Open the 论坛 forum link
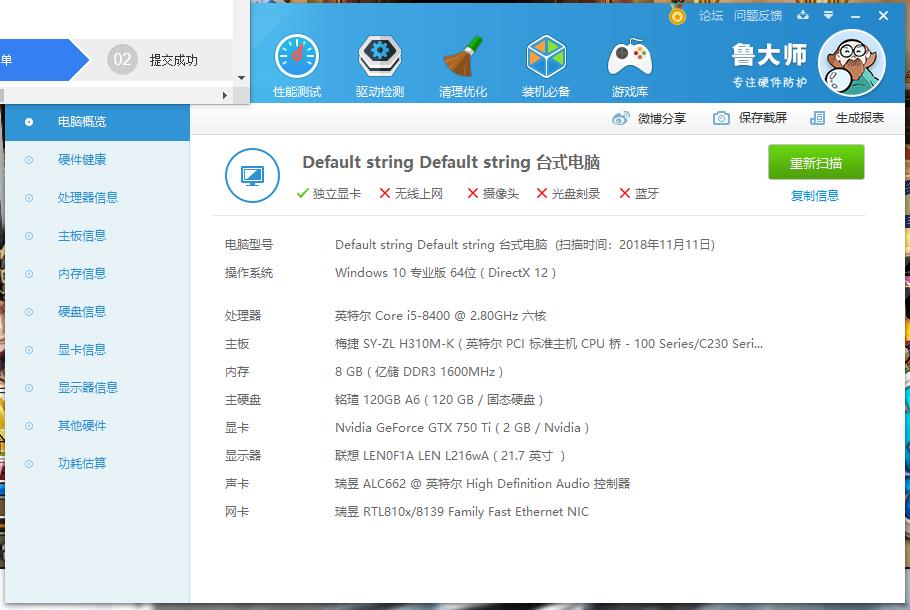This screenshot has width=910, height=610. [x=711, y=16]
